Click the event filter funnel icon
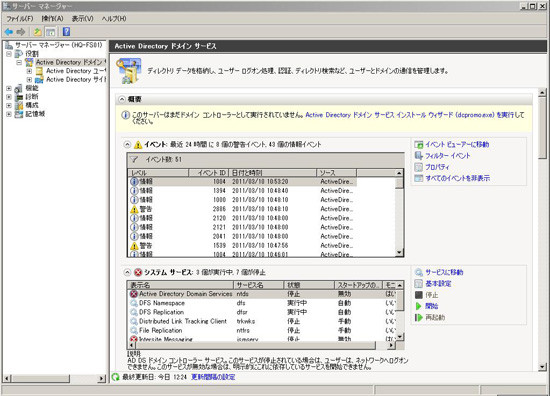The image size is (550, 396). (x=134, y=160)
